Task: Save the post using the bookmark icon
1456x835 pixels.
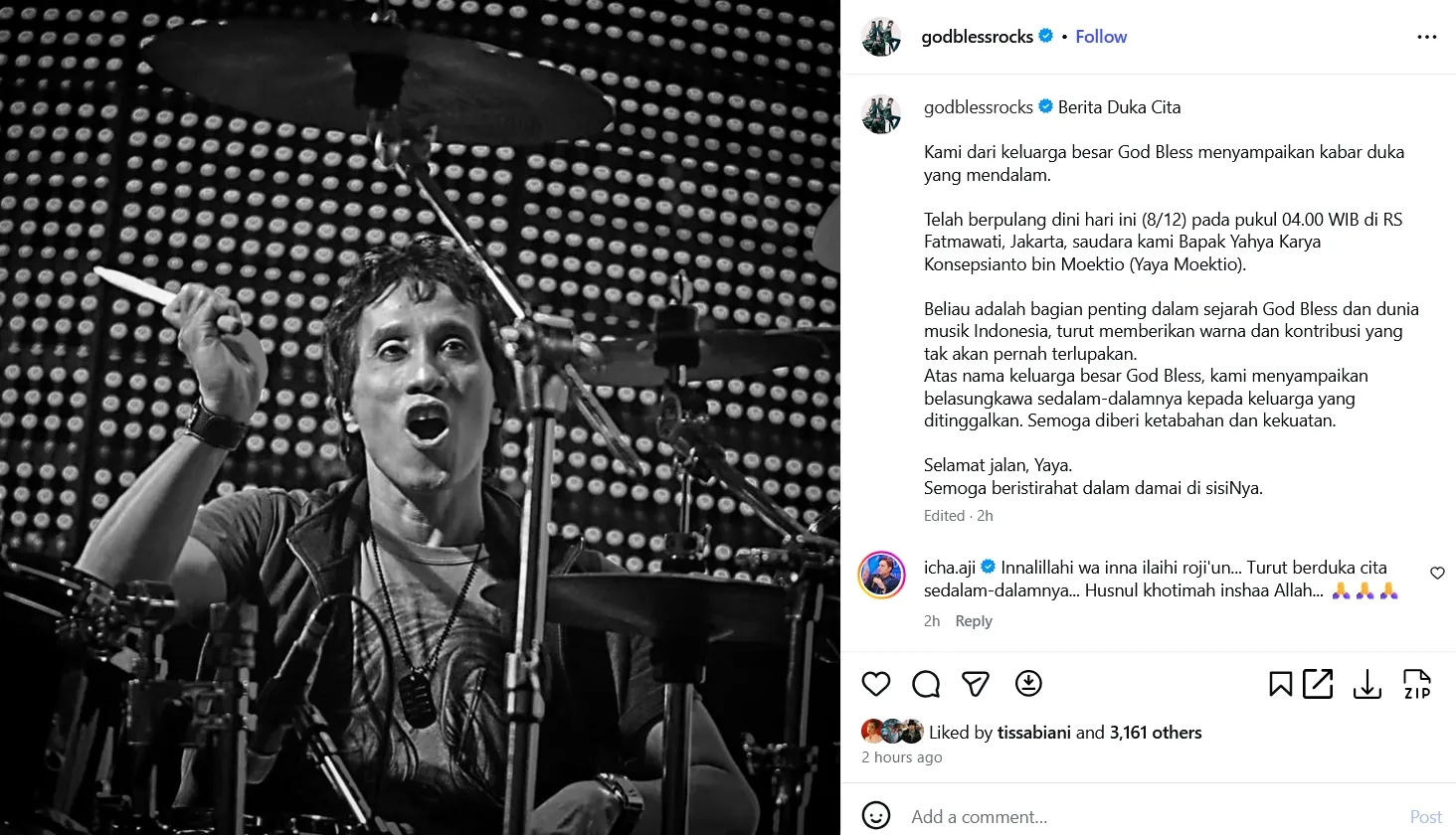Action: pos(1280,684)
